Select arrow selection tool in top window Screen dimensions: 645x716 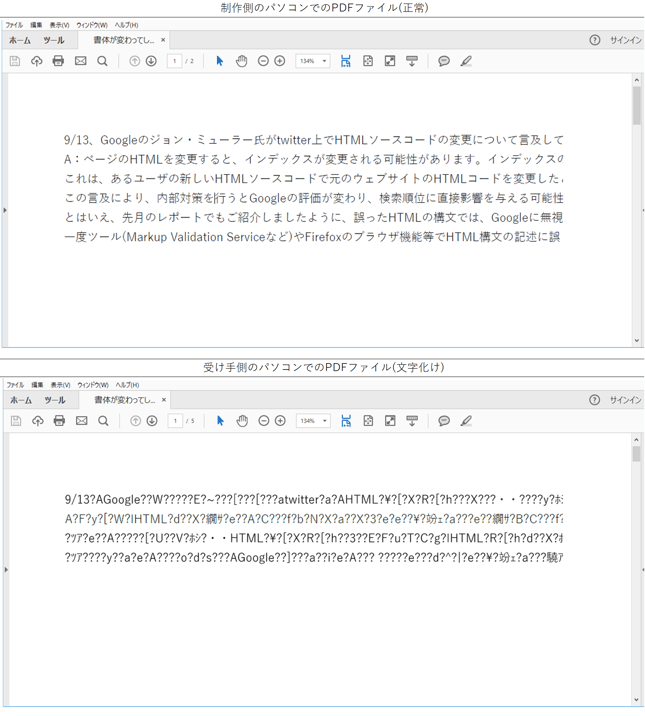[220, 61]
